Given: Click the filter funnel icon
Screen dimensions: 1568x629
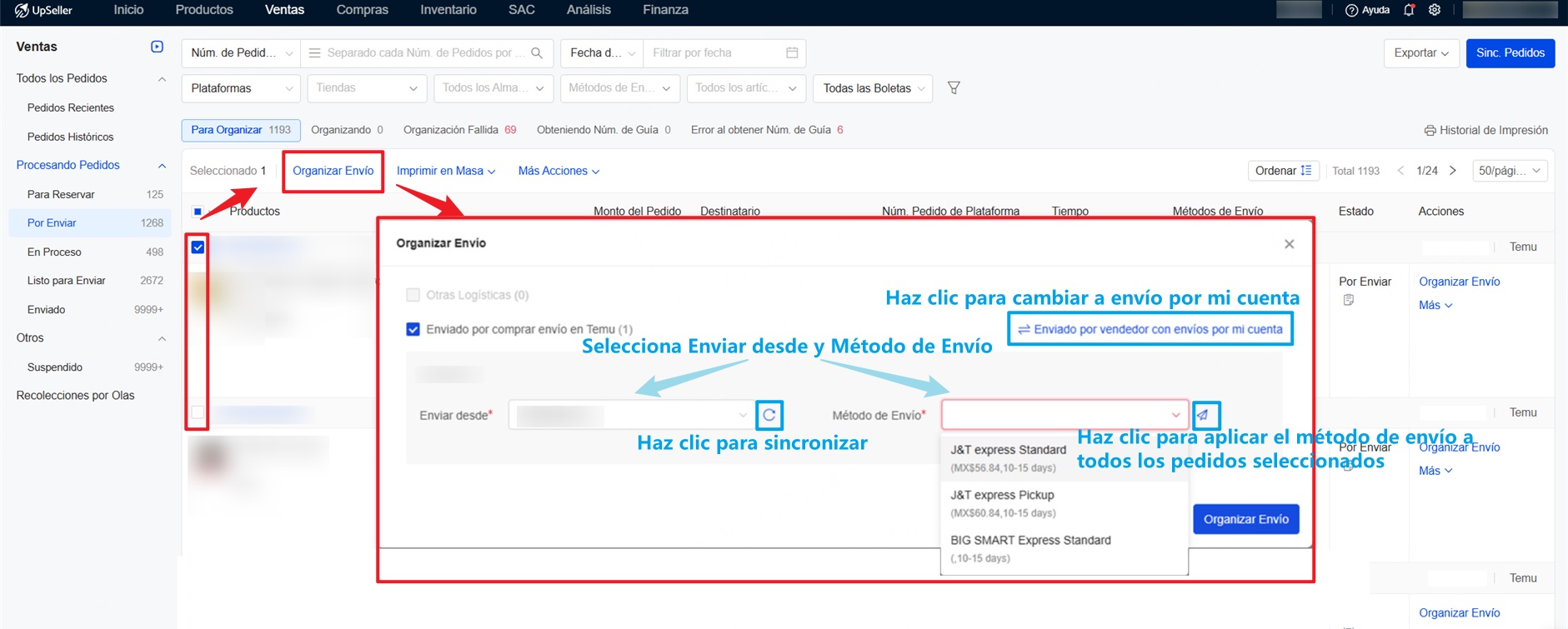Looking at the screenshot, I should click(954, 87).
